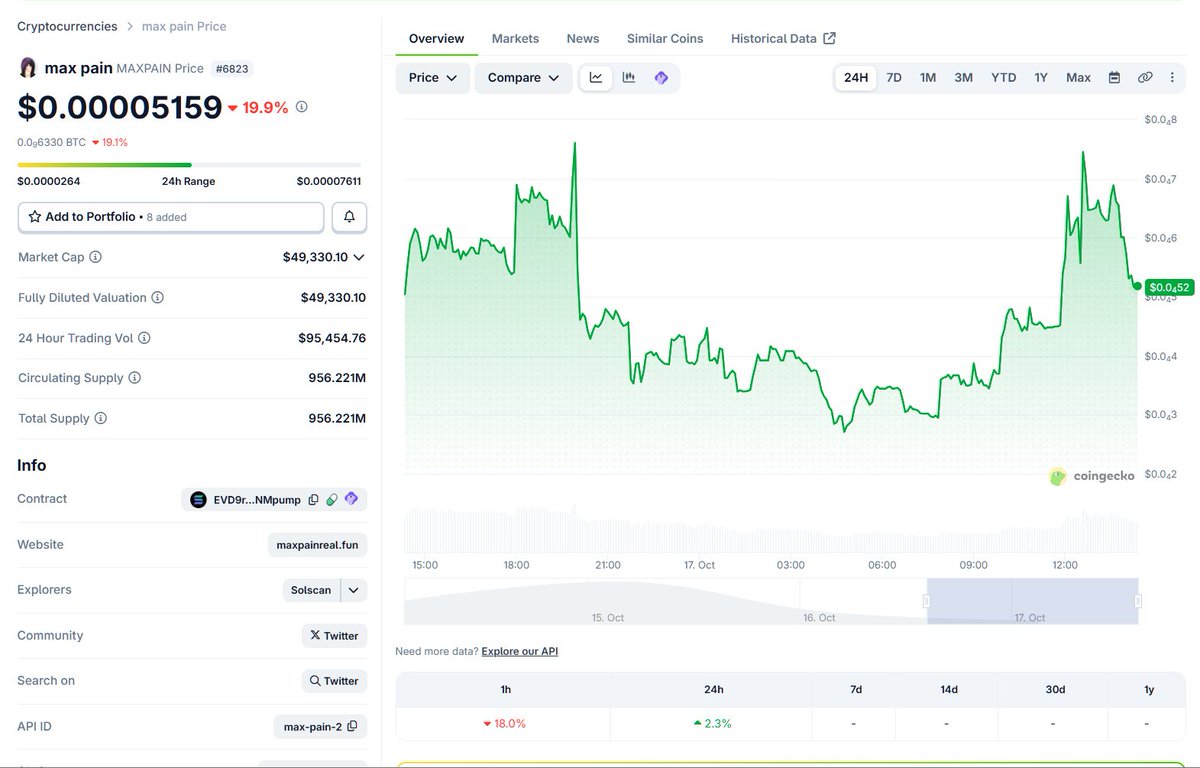Viewport: 1200px width, 768px height.
Task: Show Total Supply info tooltip
Action: (x=100, y=419)
